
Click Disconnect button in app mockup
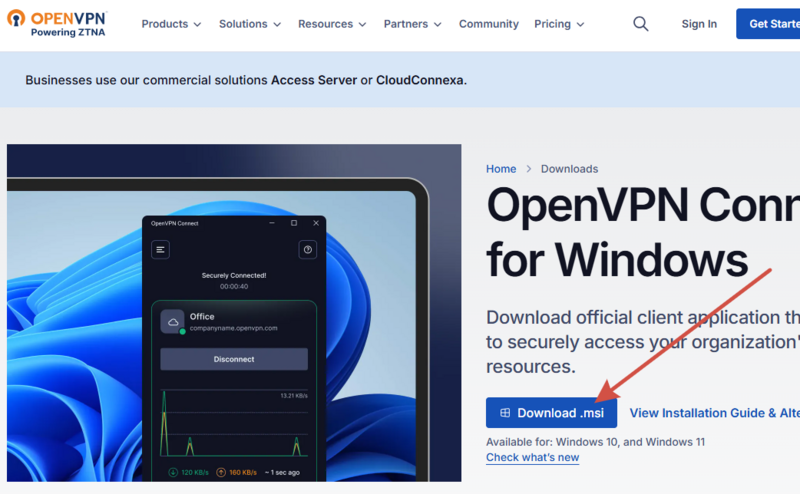point(234,359)
